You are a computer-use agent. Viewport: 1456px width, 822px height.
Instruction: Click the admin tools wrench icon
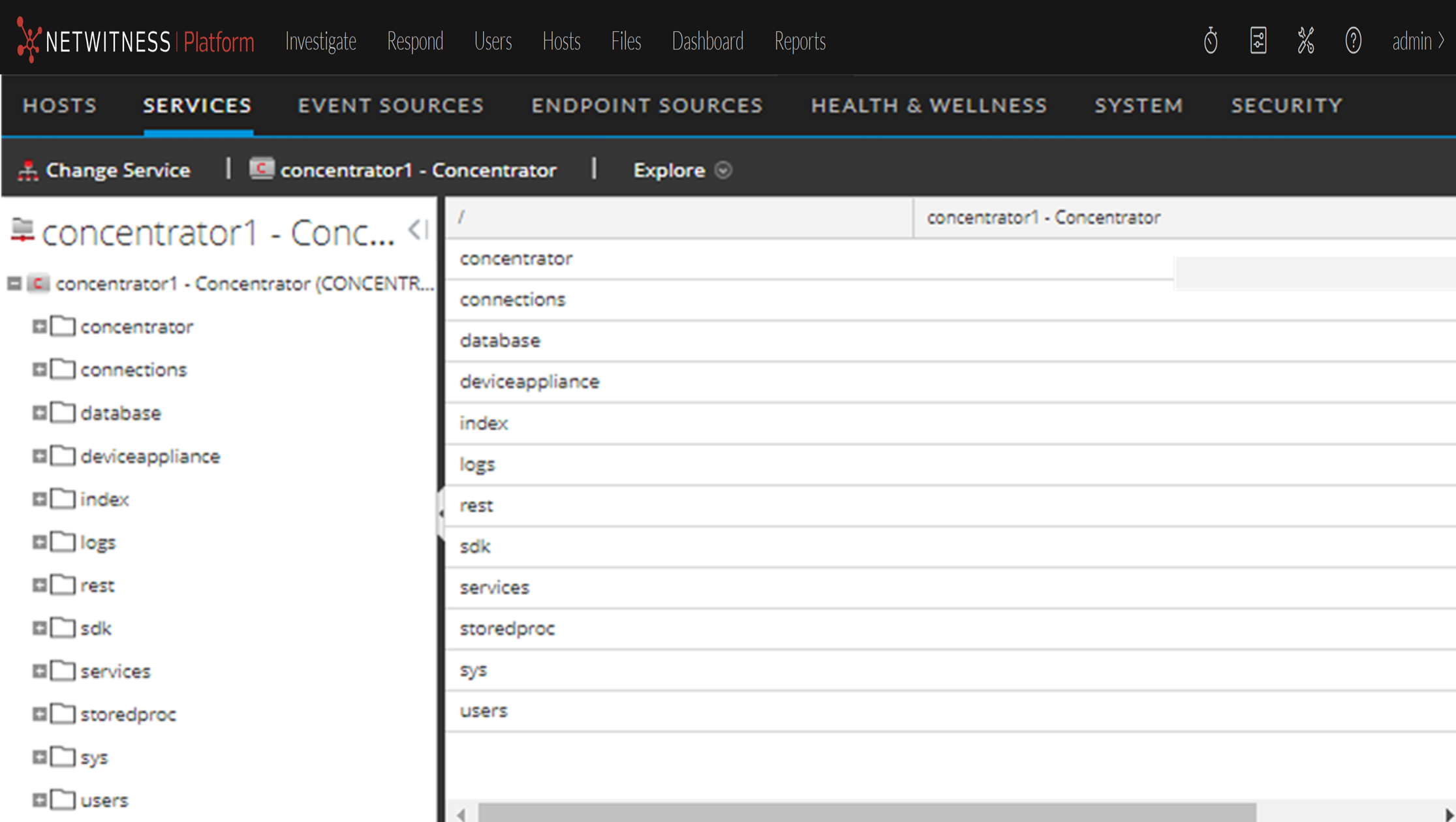click(1305, 41)
